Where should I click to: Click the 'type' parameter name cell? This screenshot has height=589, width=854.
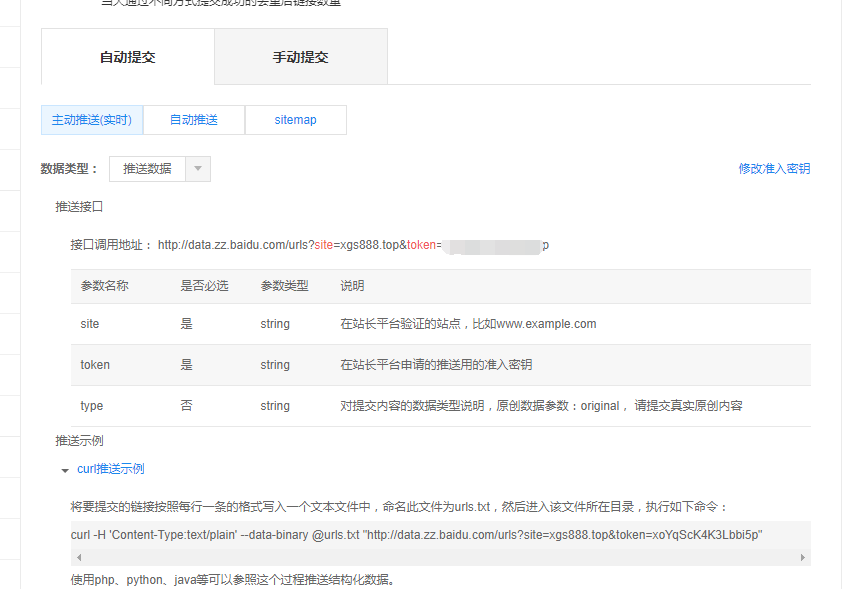tap(92, 406)
